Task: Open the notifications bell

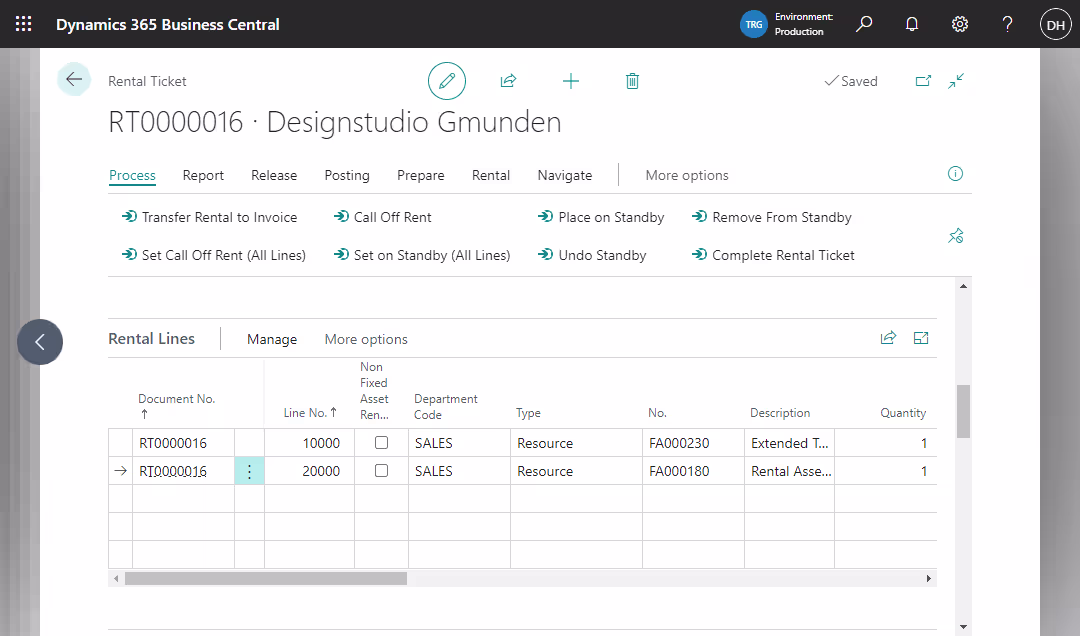Action: click(912, 24)
